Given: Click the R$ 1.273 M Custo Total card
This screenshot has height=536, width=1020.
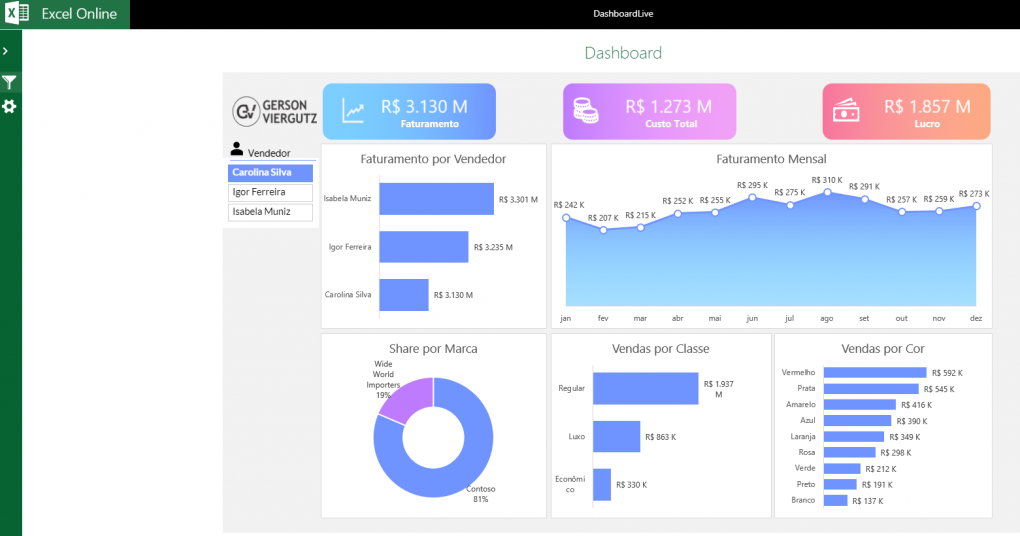Looking at the screenshot, I should point(649,111).
